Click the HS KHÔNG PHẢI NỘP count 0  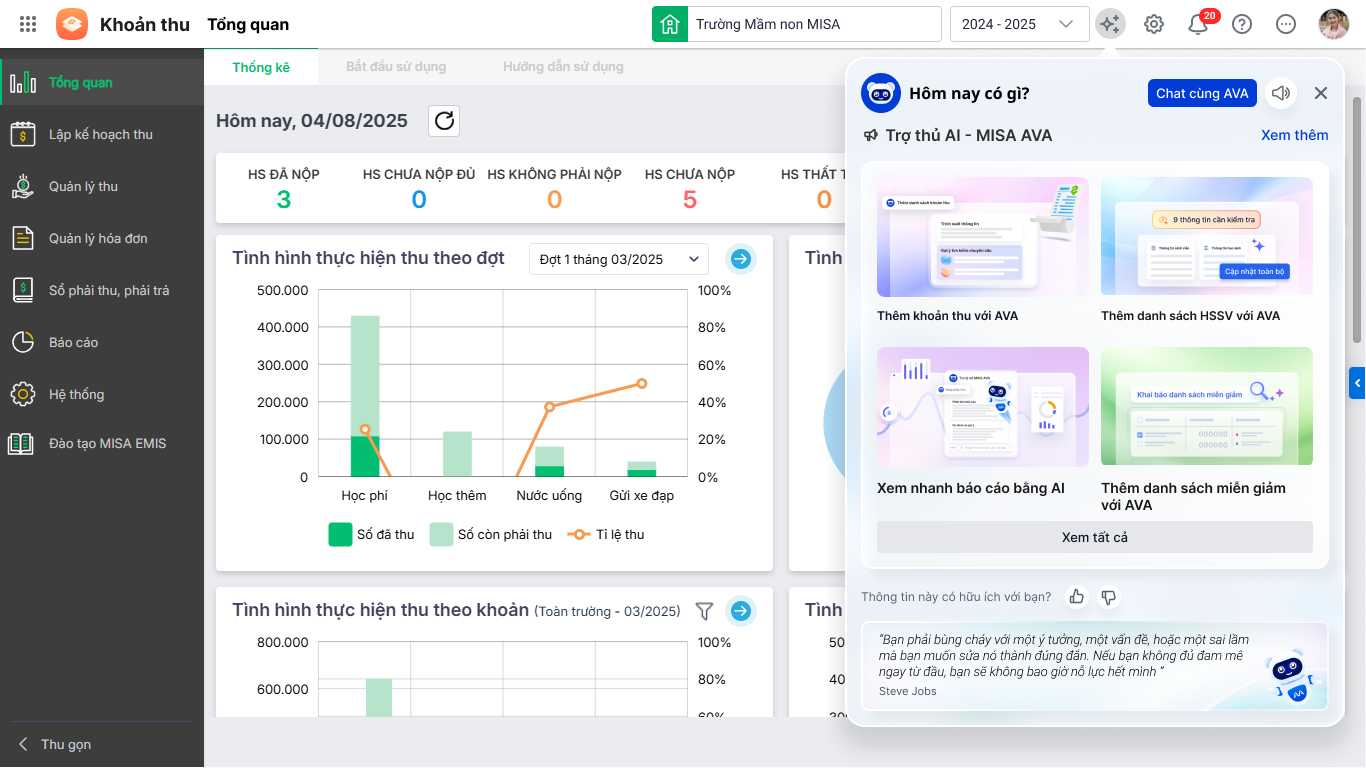click(x=554, y=200)
